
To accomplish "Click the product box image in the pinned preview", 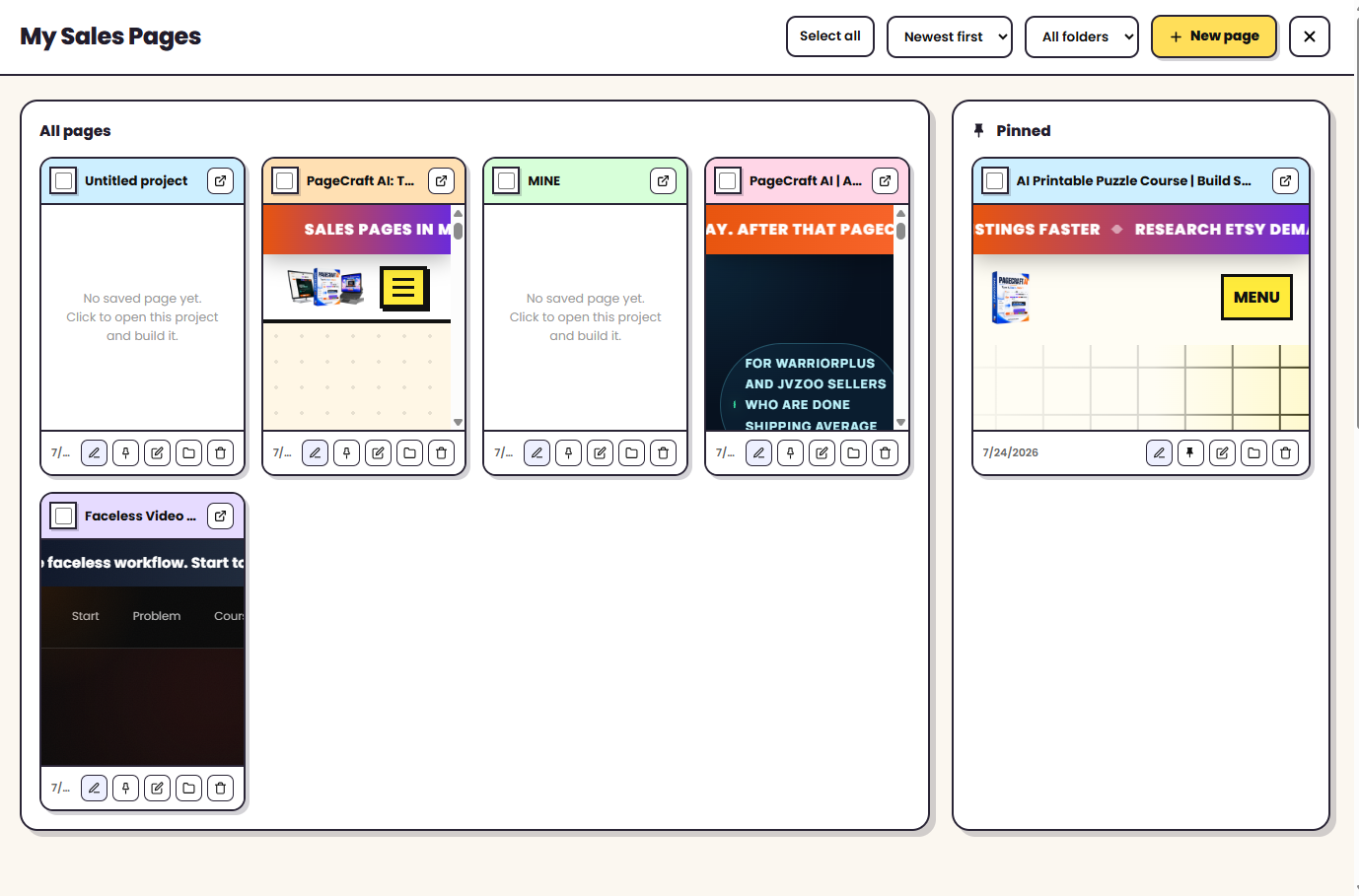I will 1010,298.
